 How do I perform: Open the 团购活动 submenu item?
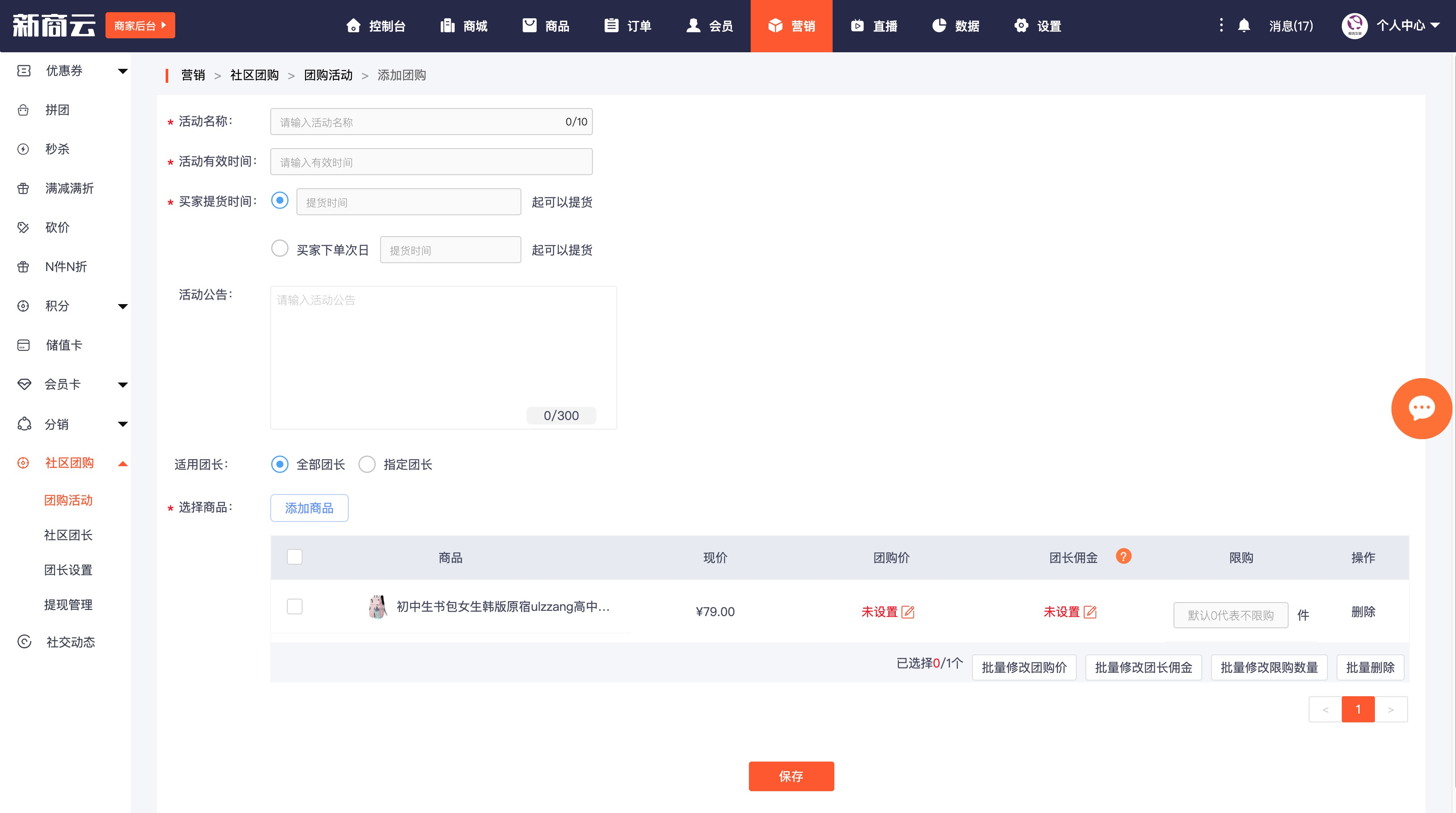click(x=68, y=500)
